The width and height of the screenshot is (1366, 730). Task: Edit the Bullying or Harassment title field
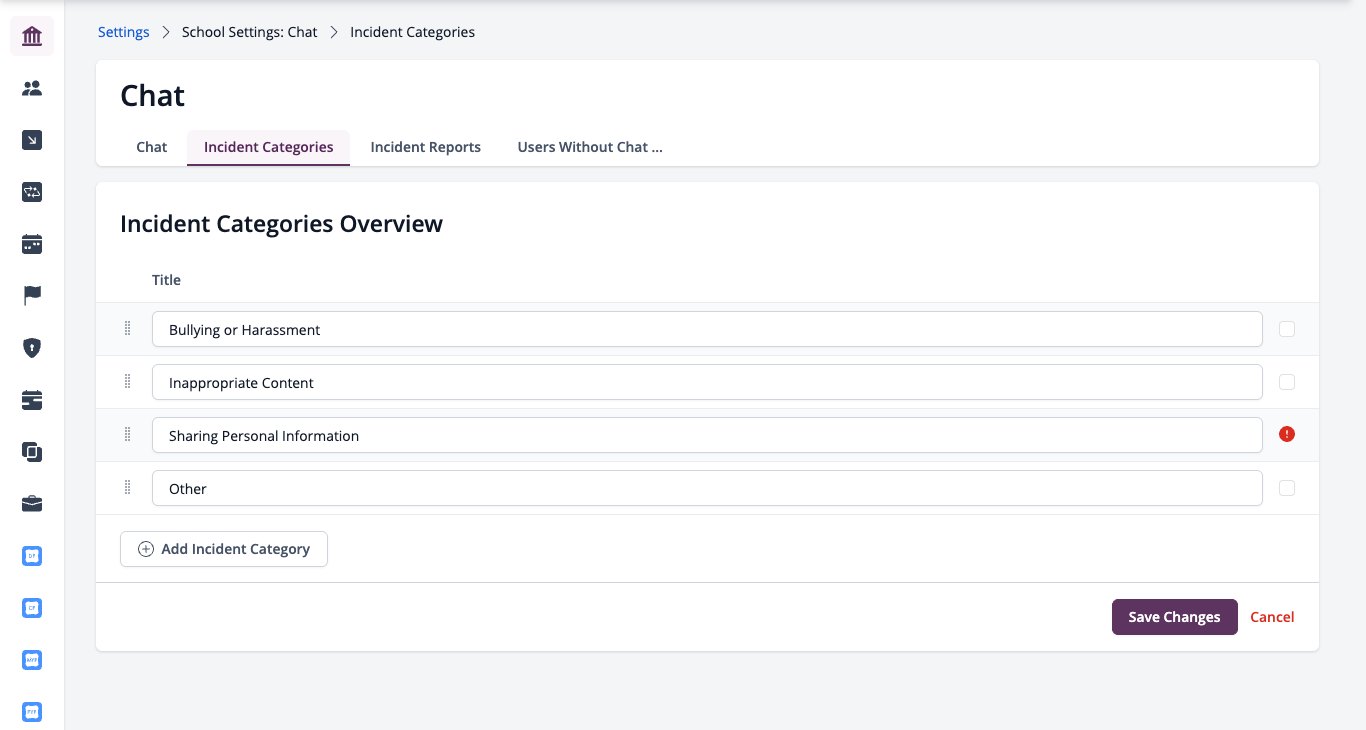(x=707, y=329)
